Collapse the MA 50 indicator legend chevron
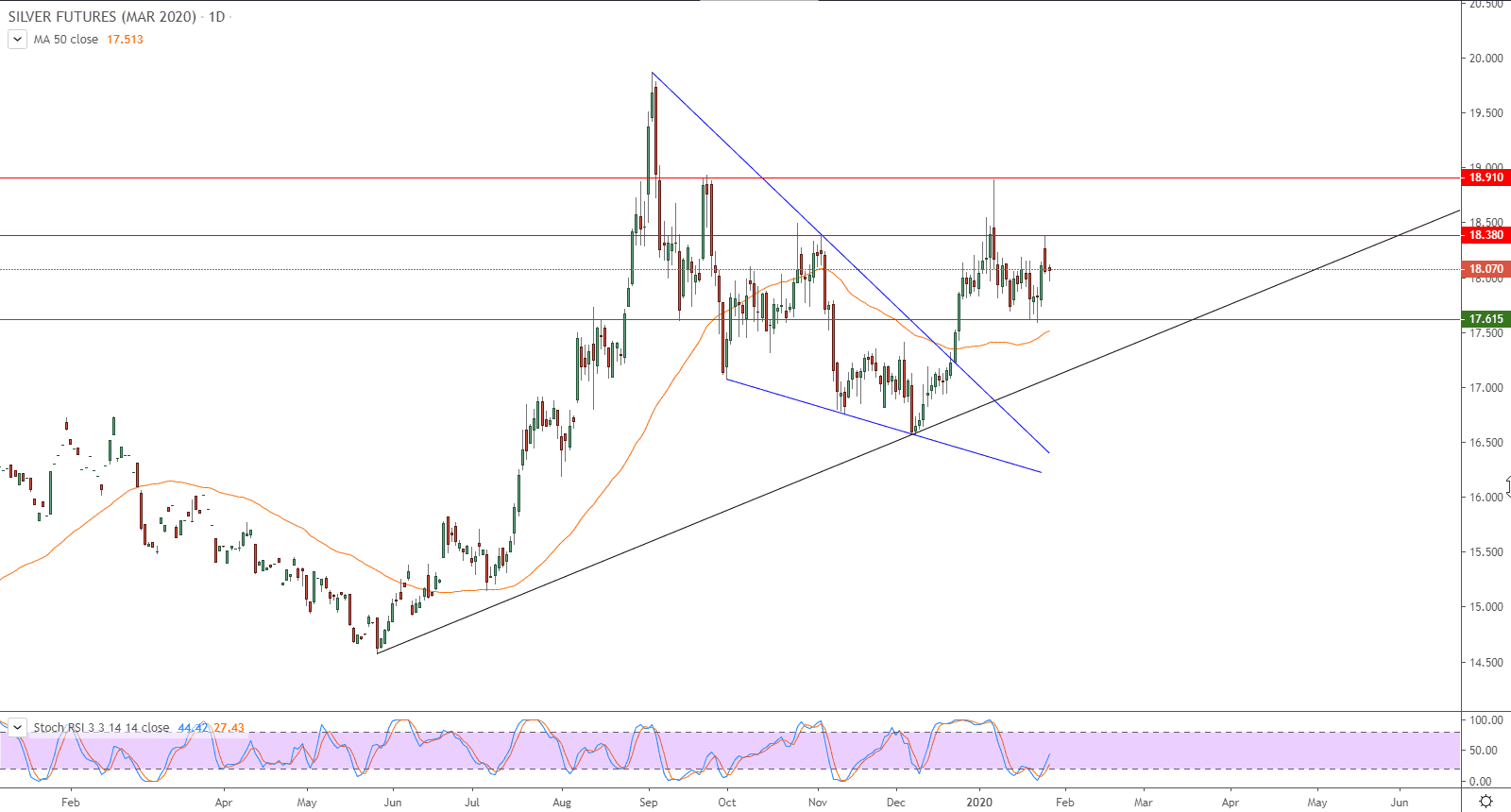1511x812 pixels. click(x=17, y=39)
